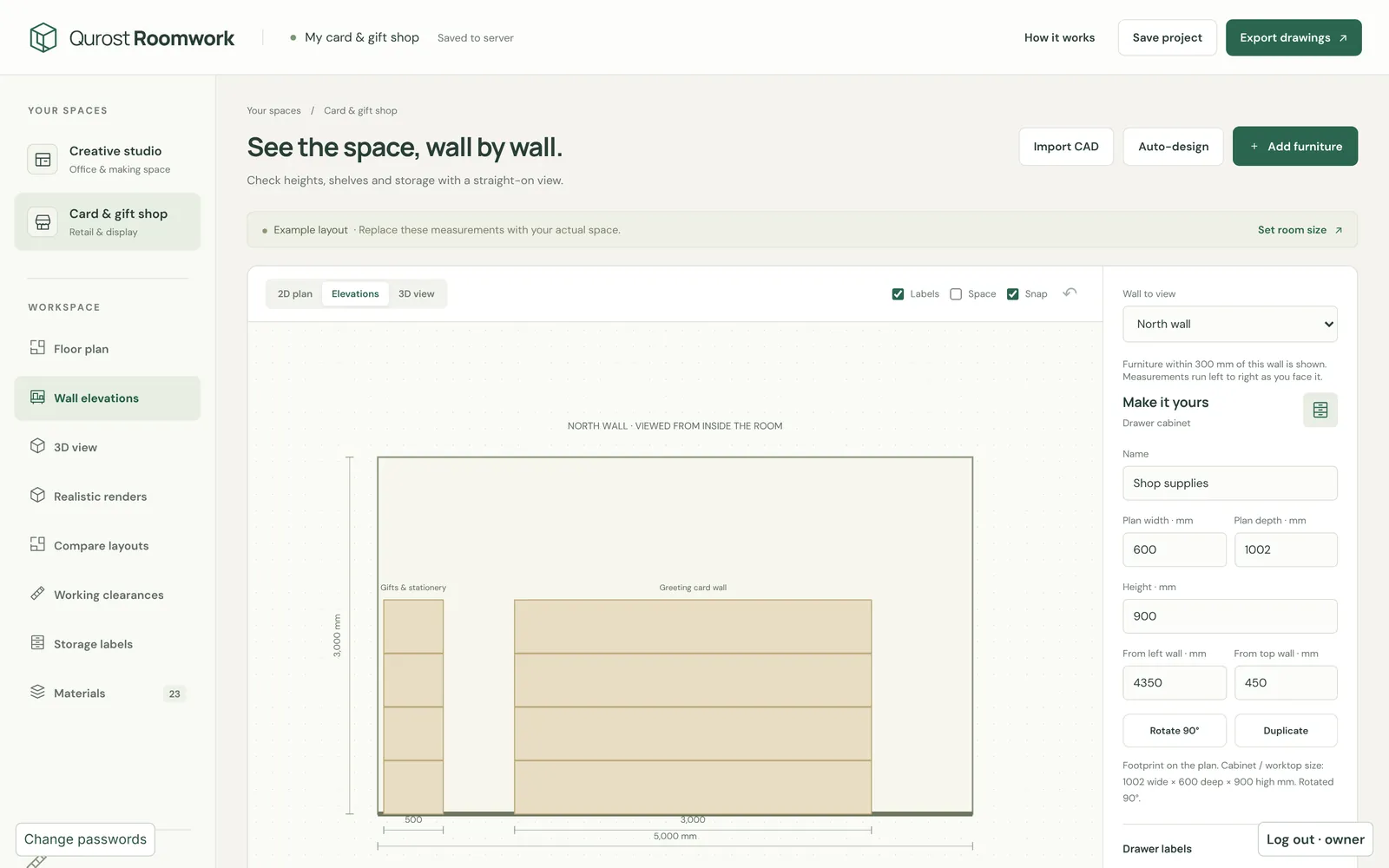Click the Change passwords button
Viewport: 1389px width, 868px height.
point(85,839)
